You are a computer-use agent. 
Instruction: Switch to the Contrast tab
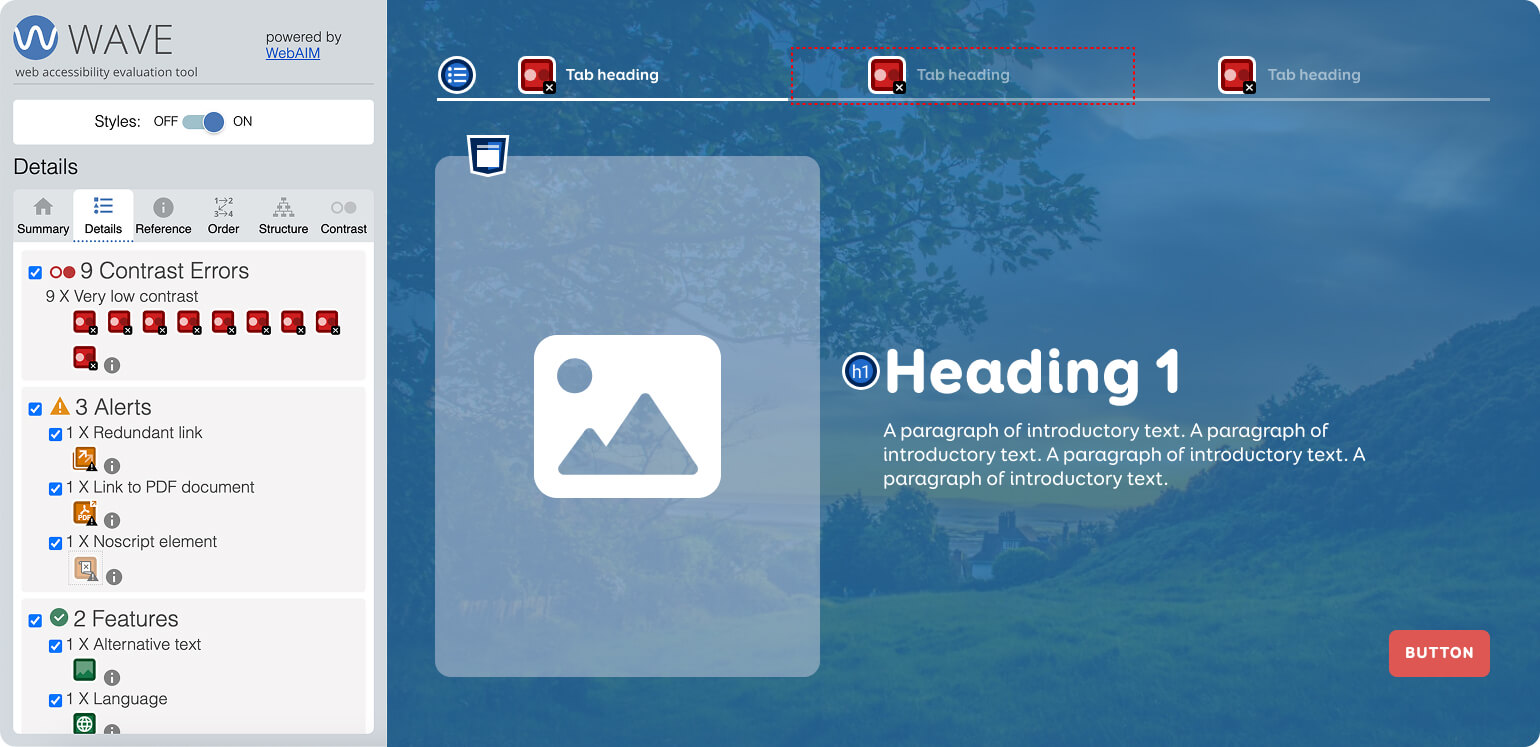(x=344, y=215)
